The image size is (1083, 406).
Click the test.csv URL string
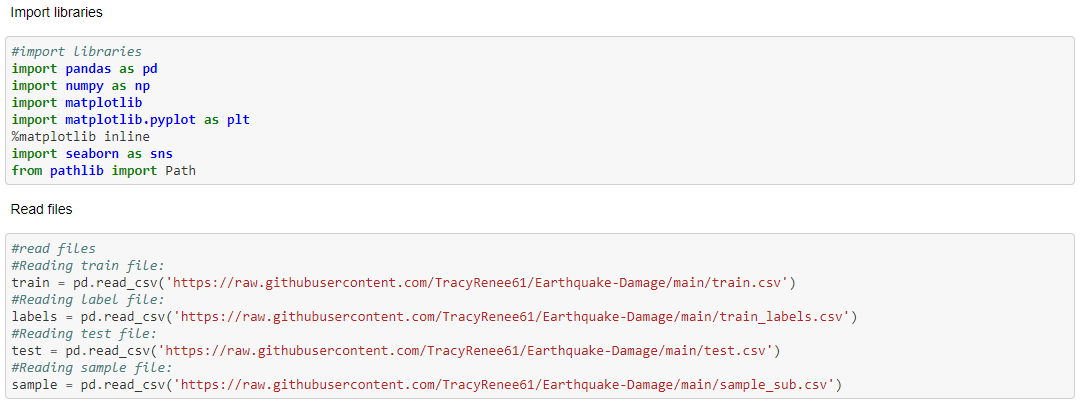(x=470, y=350)
